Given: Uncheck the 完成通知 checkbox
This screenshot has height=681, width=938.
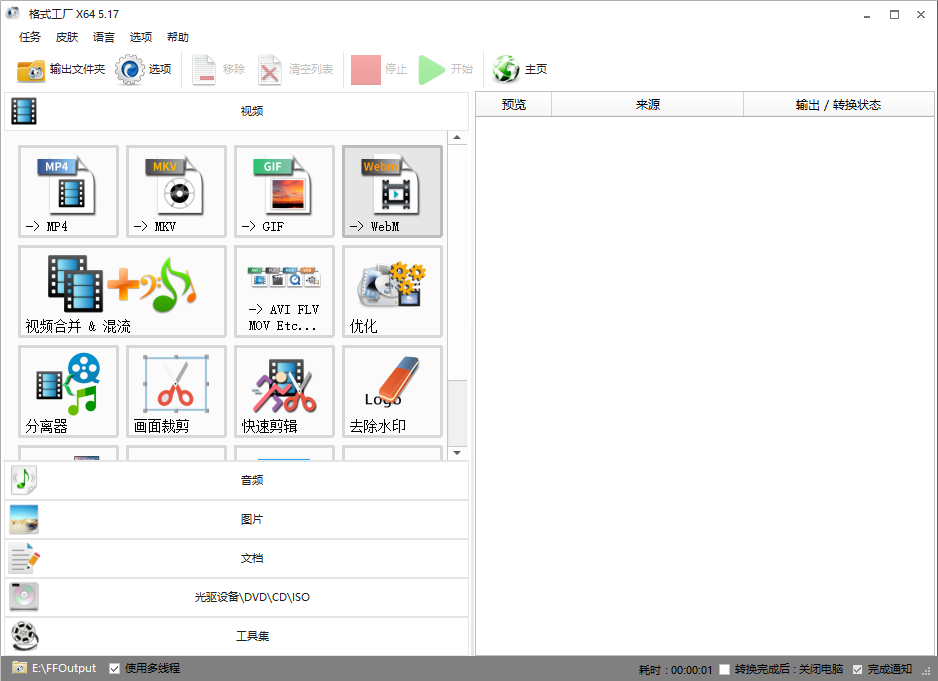Looking at the screenshot, I should click(857, 669).
